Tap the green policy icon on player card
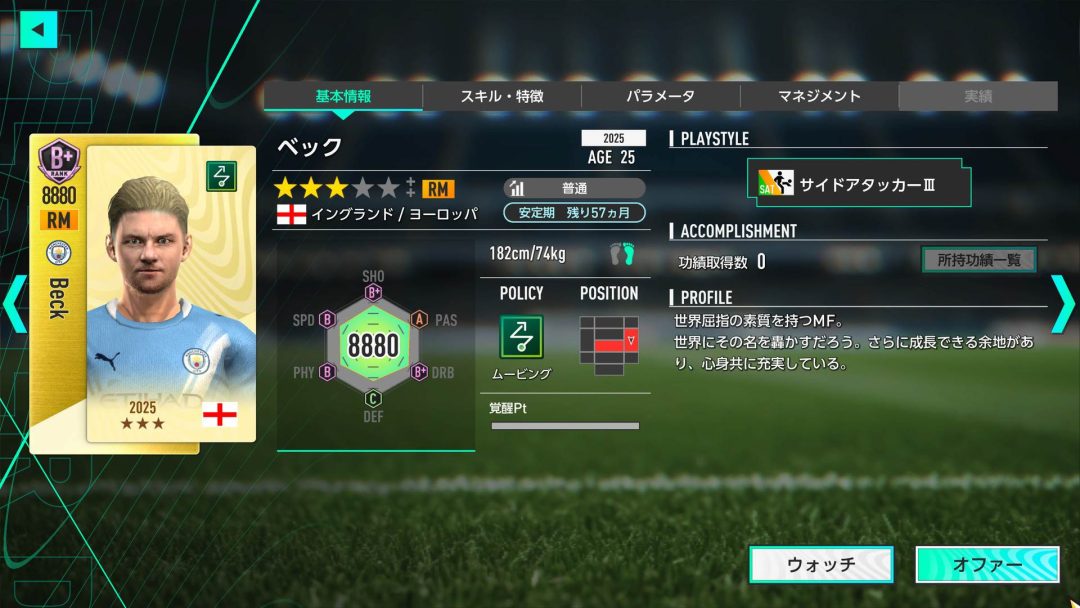1080x608 pixels. [x=222, y=176]
